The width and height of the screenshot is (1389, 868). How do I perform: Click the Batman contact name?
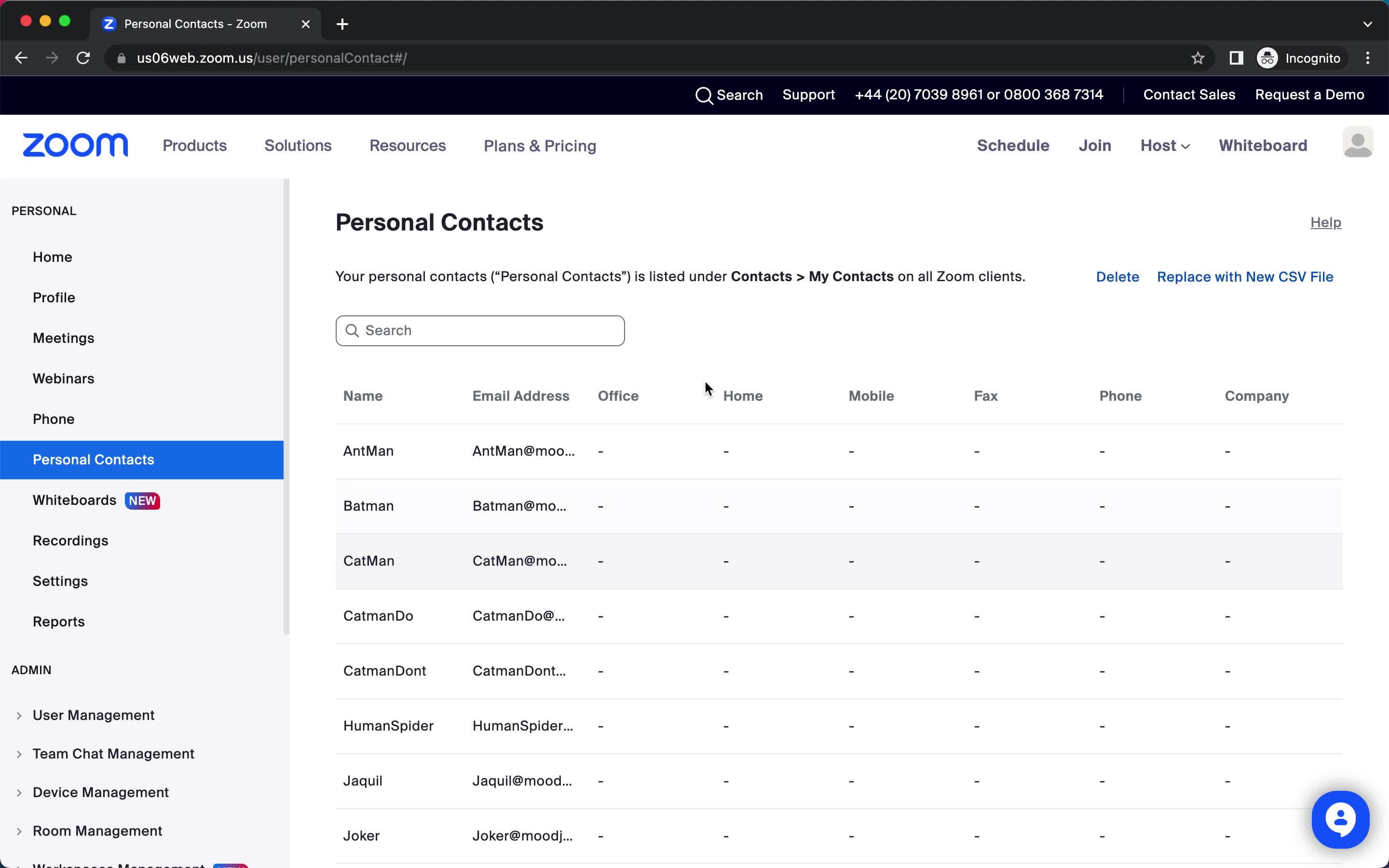(x=368, y=506)
